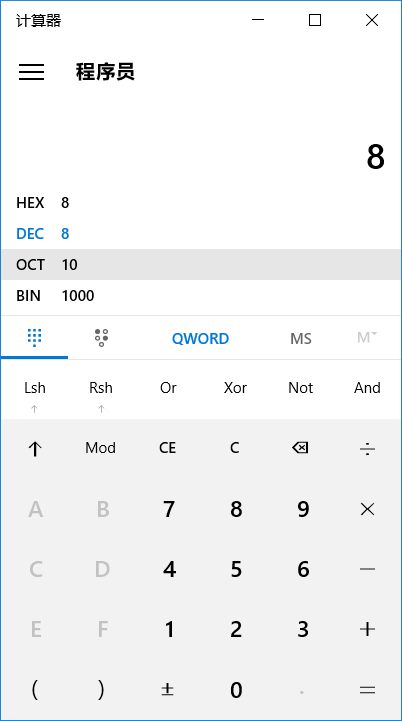This screenshot has height=721, width=402.
Task: Click digit 4 key
Action: click(x=169, y=569)
